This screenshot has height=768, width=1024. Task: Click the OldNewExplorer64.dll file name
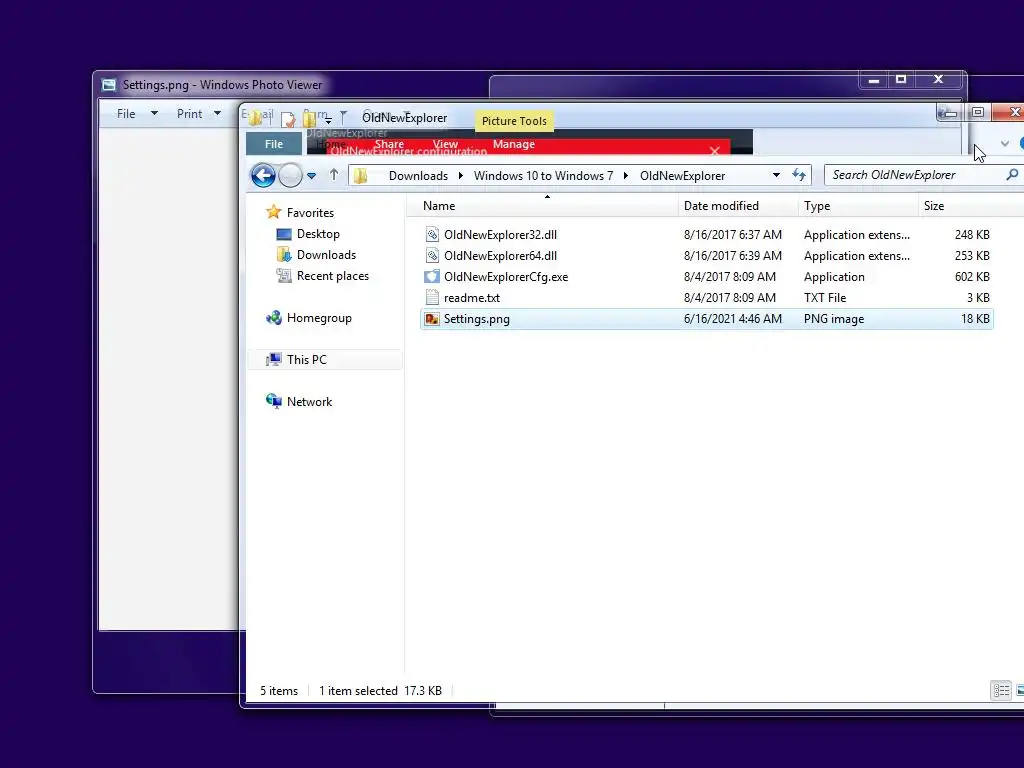click(500, 255)
